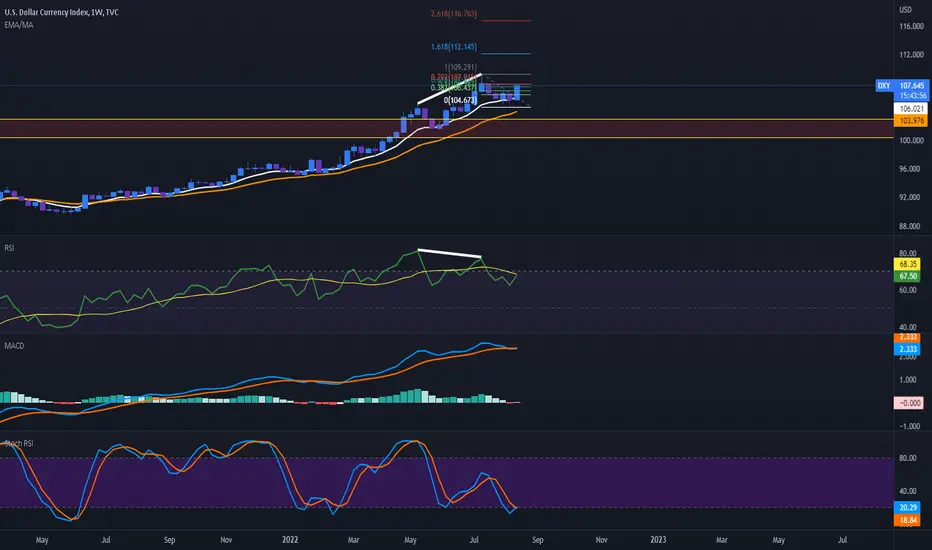This screenshot has width=932, height=550.
Task: Click the 15:43:56 bar countdown label
Action: pos(912,96)
